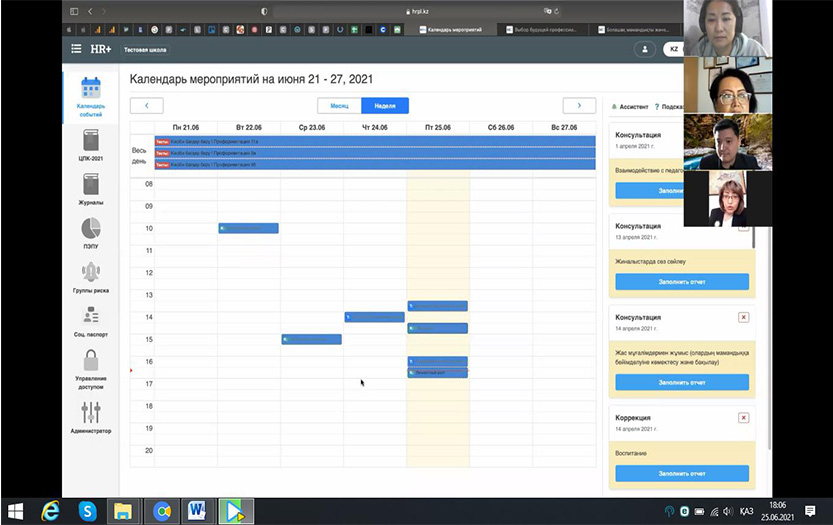Select the Tuesday 10:00 calendar event
Viewport: 833px width, 525px height.
point(248,228)
